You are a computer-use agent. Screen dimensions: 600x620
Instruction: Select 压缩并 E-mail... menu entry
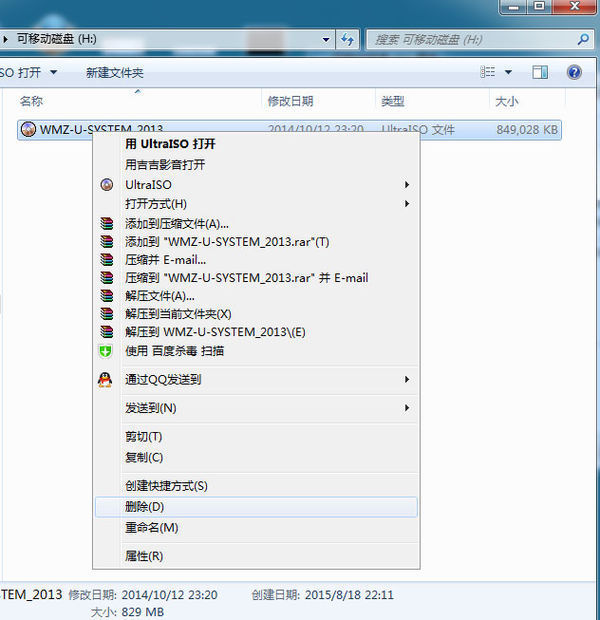(x=256, y=260)
